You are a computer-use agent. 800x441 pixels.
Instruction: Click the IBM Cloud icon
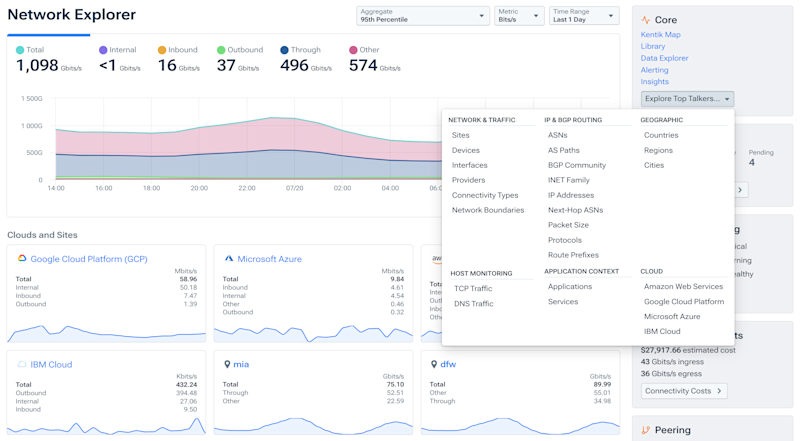pos(22,364)
